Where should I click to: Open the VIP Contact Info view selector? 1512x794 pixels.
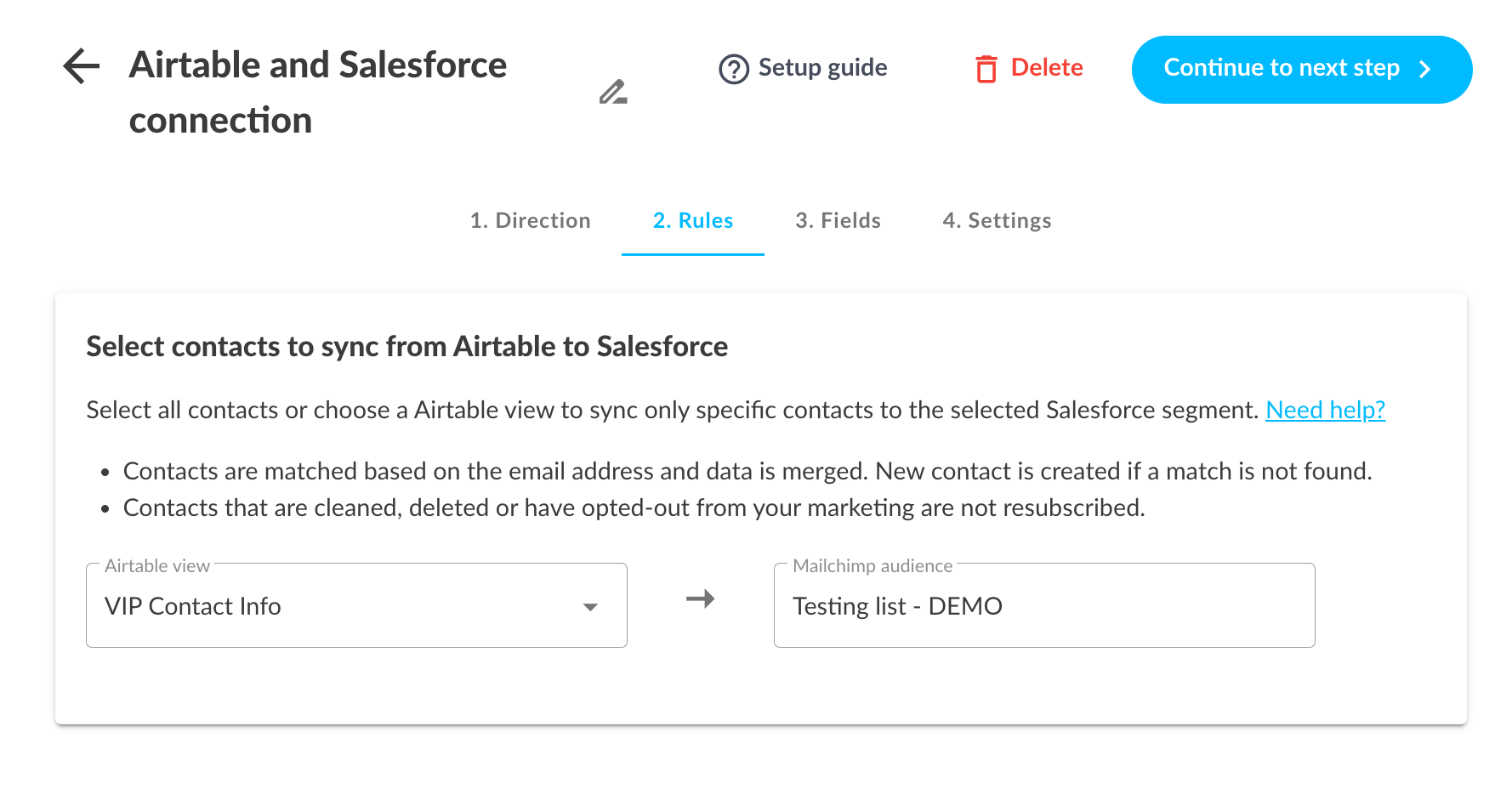coord(340,606)
